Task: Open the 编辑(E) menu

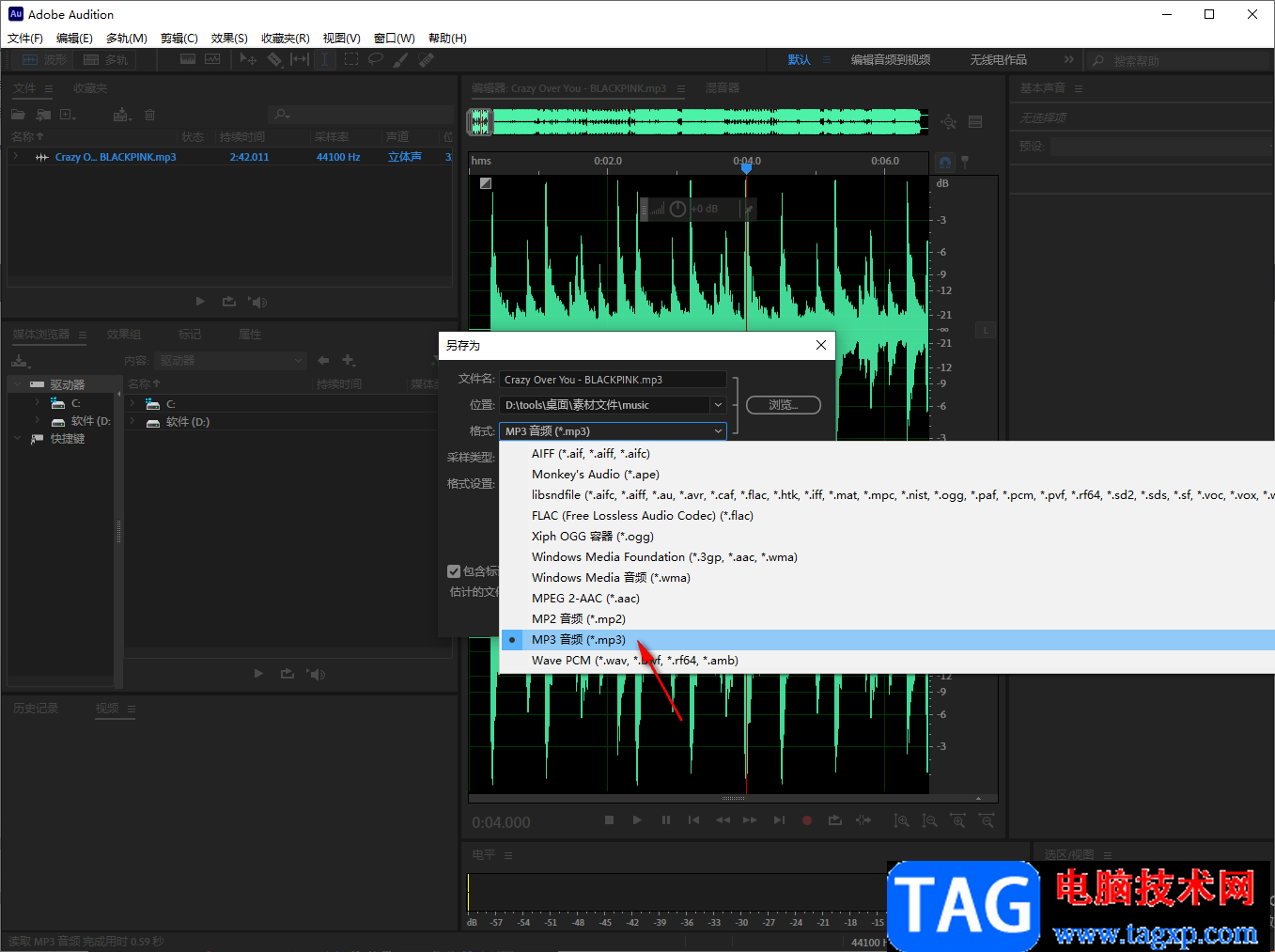Action: [74, 39]
